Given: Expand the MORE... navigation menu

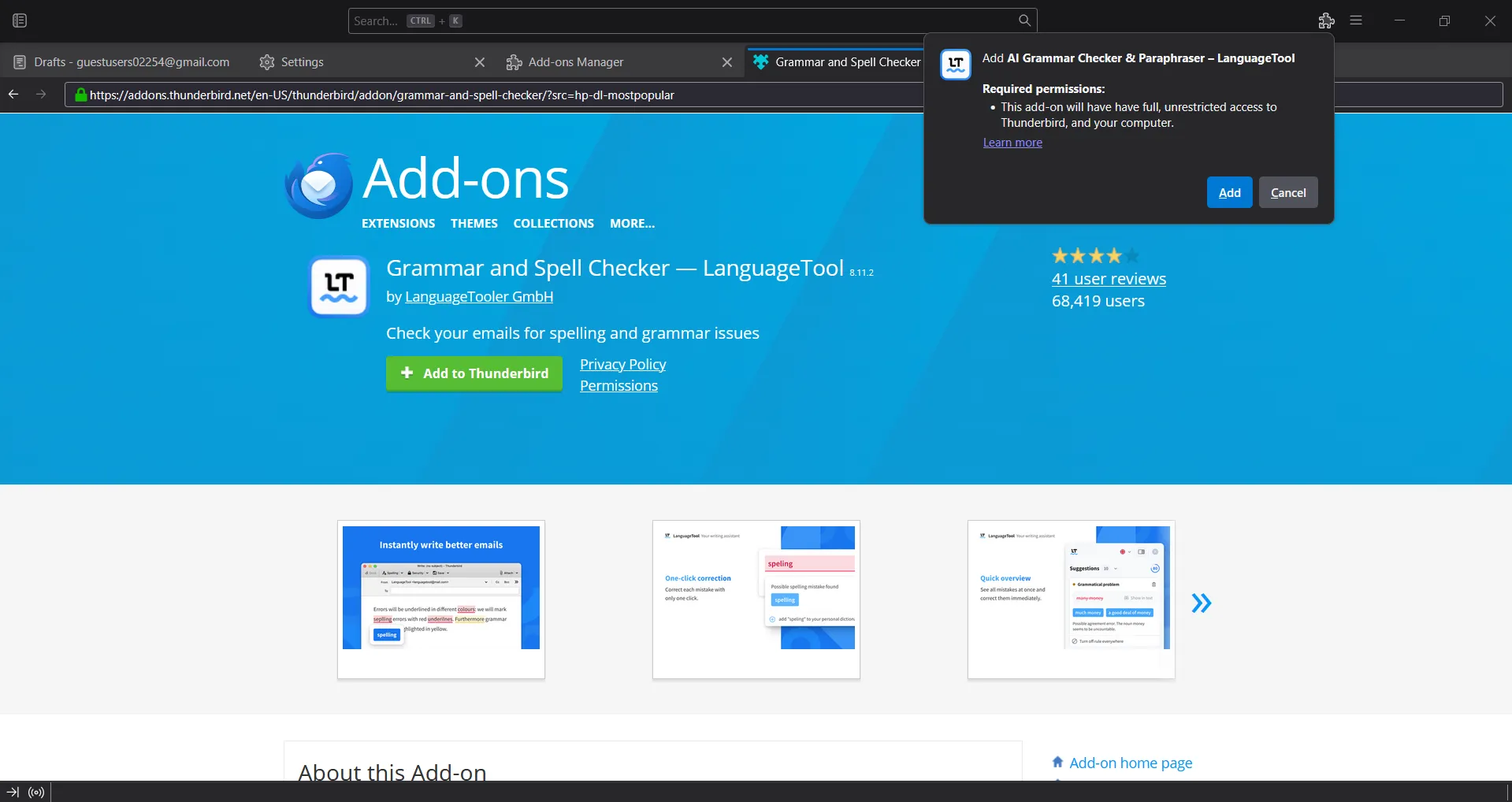Looking at the screenshot, I should 632,224.
